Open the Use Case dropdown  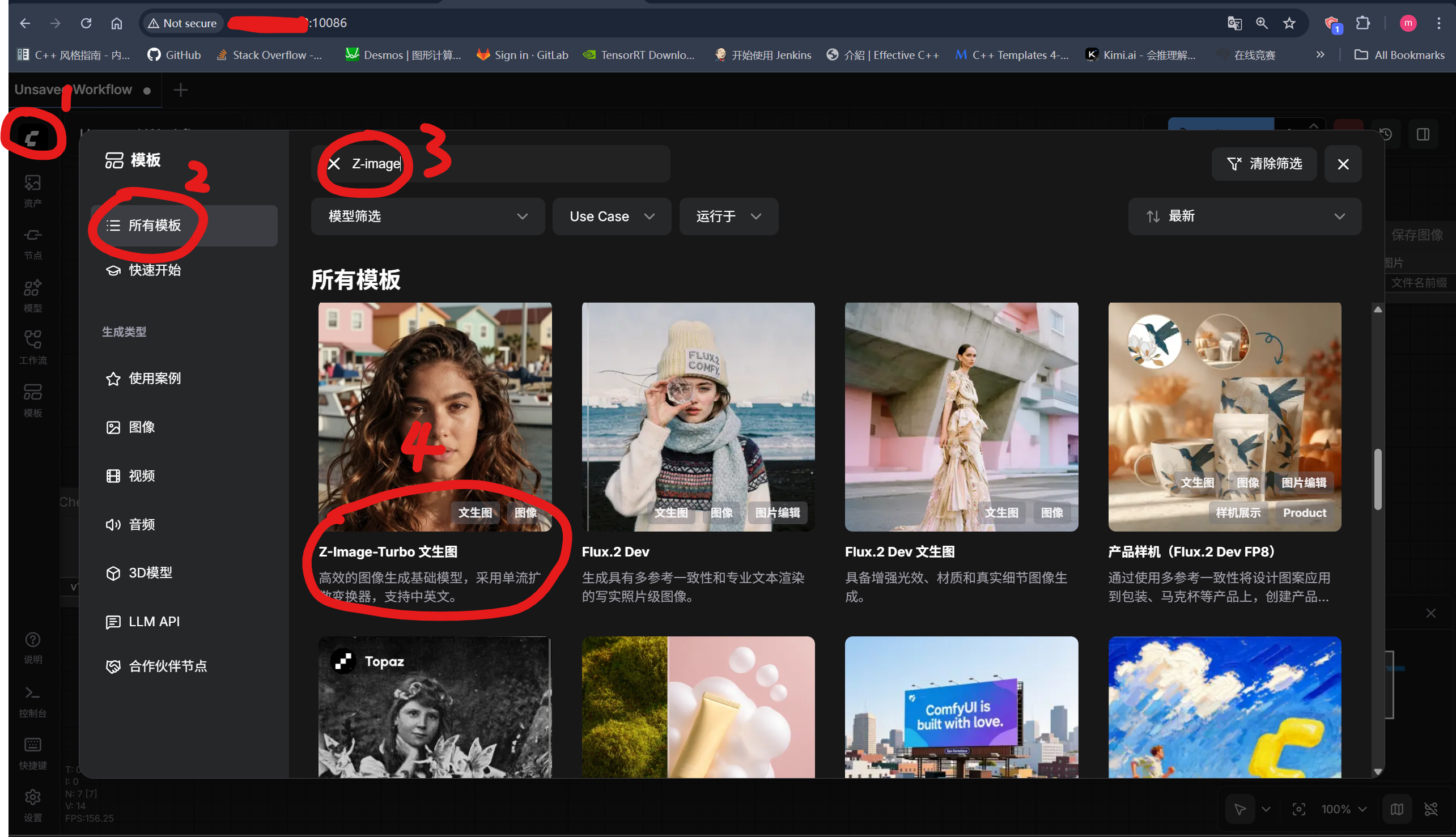click(611, 216)
